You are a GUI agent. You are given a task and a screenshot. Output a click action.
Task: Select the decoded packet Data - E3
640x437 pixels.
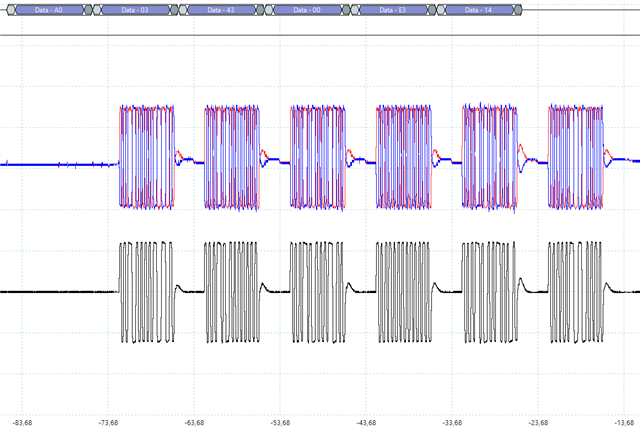point(393,10)
